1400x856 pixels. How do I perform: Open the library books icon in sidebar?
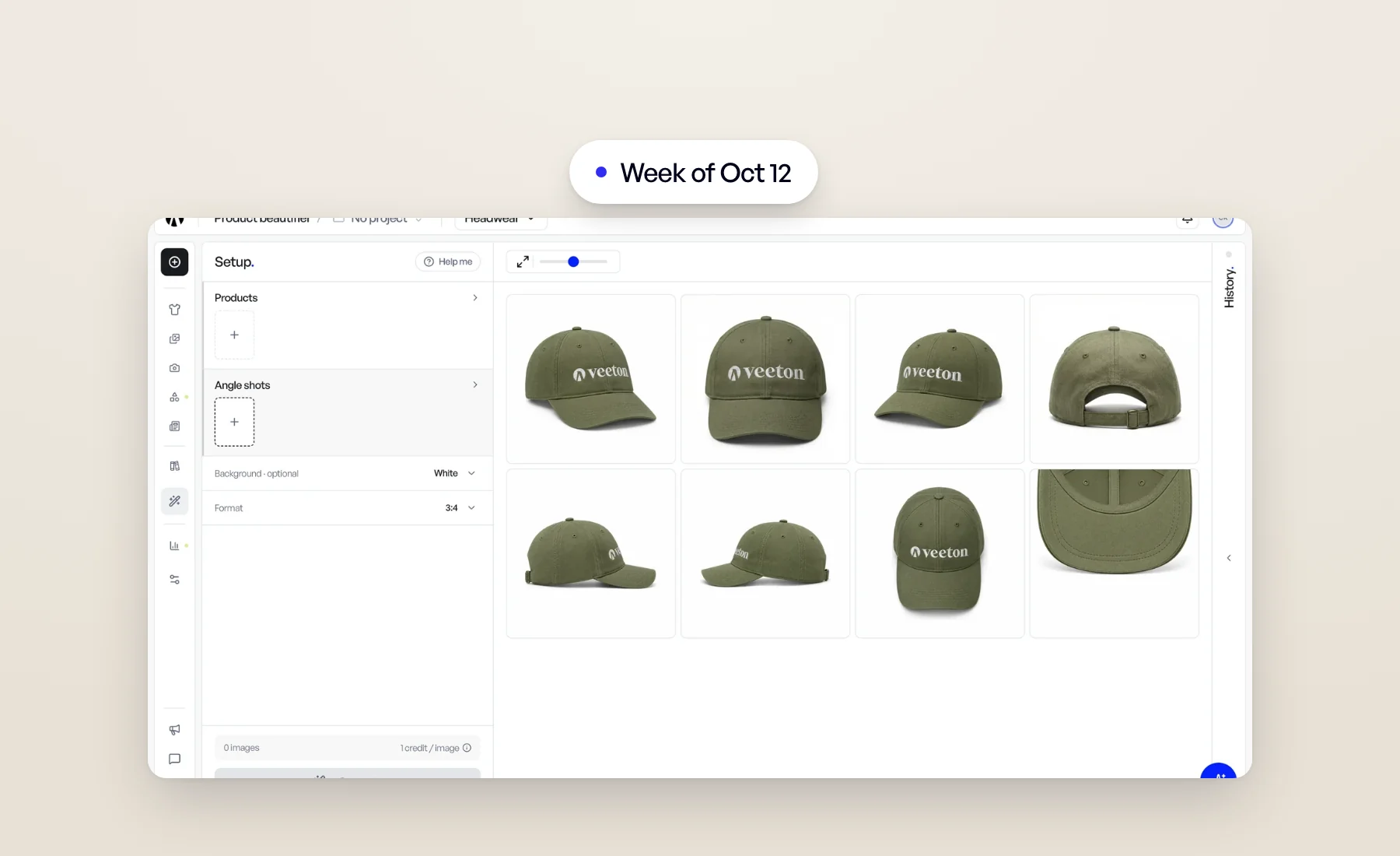tap(174, 466)
